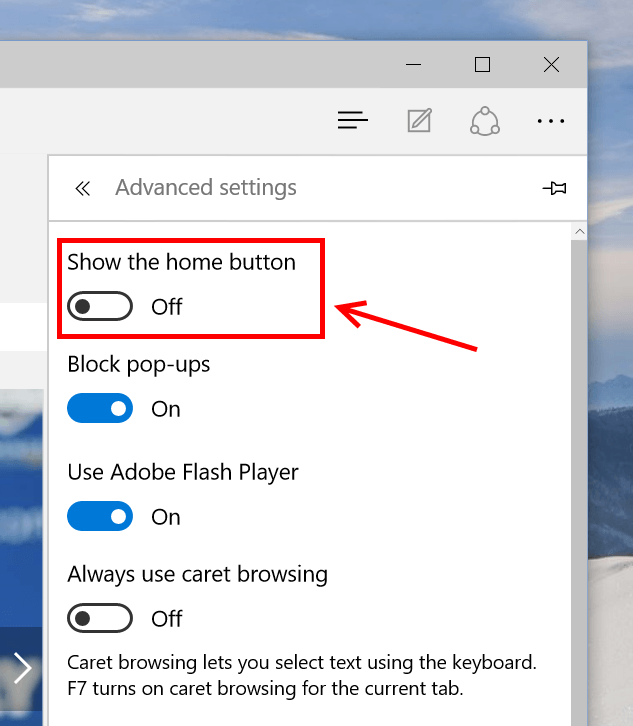This screenshot has height=726, width=633.
Task: Open the Make a Web Note icon
Action: point(420,120)
